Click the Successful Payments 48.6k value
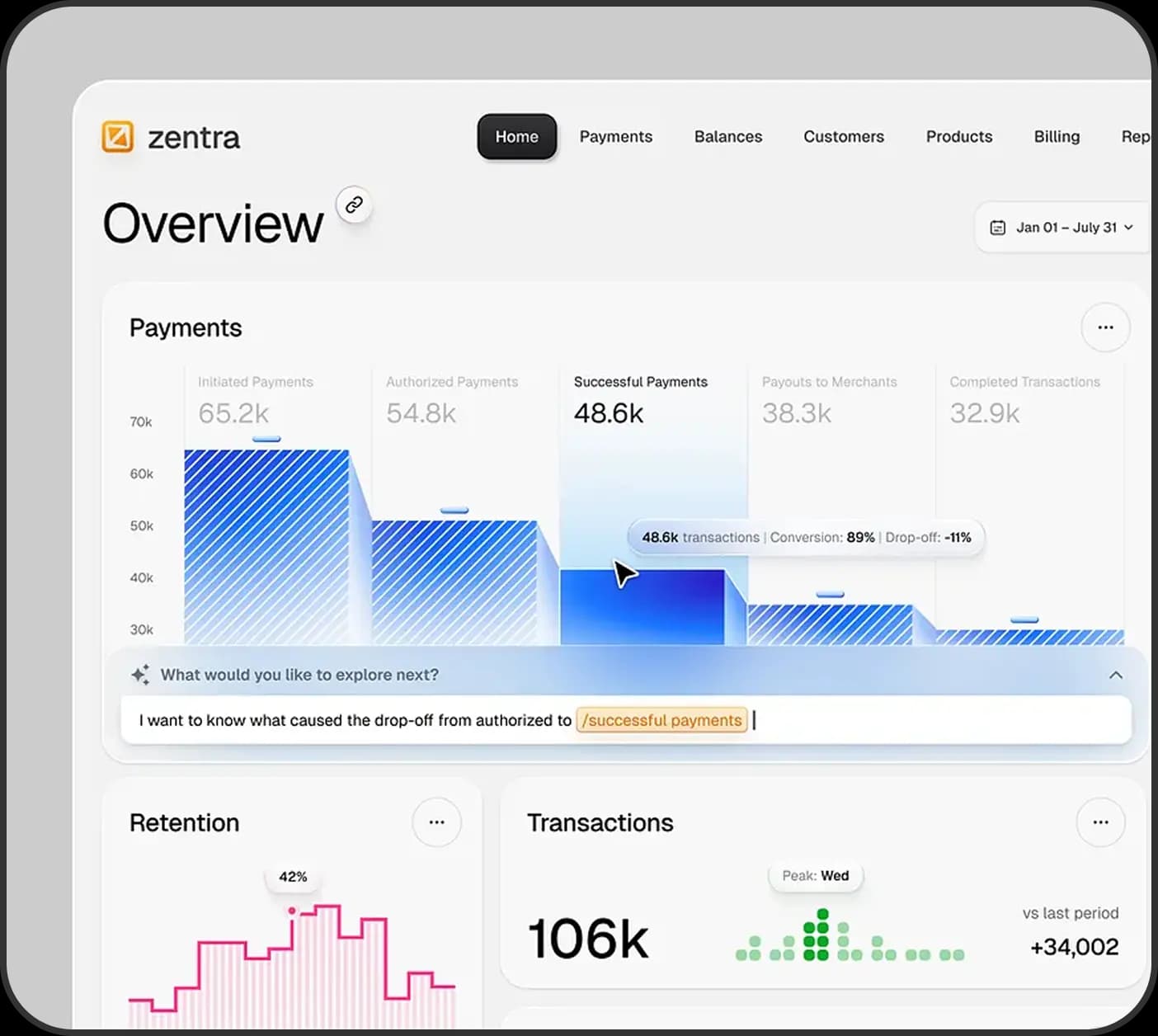 [x=609, y=413]
